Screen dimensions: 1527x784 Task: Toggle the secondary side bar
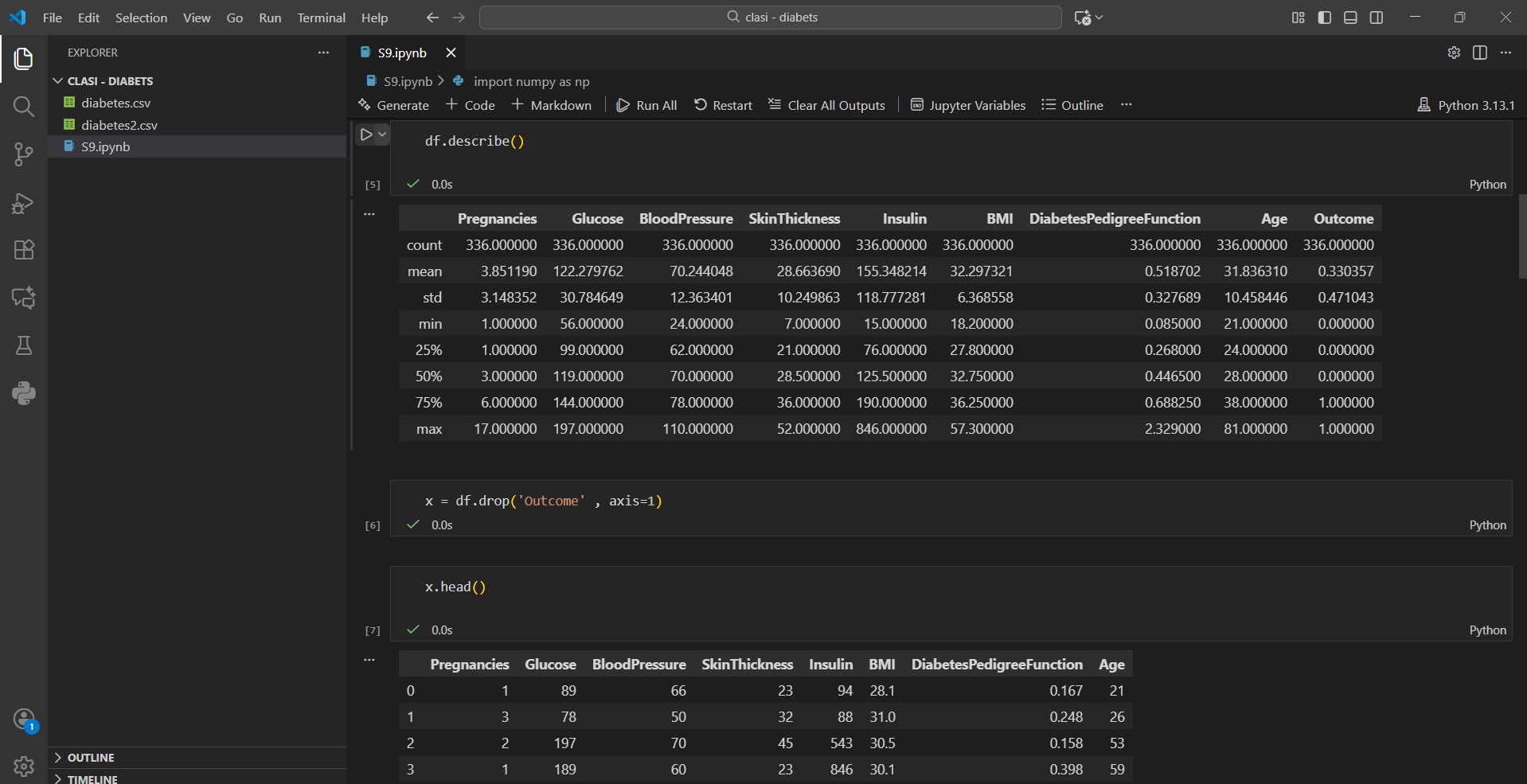point(1377,18)
